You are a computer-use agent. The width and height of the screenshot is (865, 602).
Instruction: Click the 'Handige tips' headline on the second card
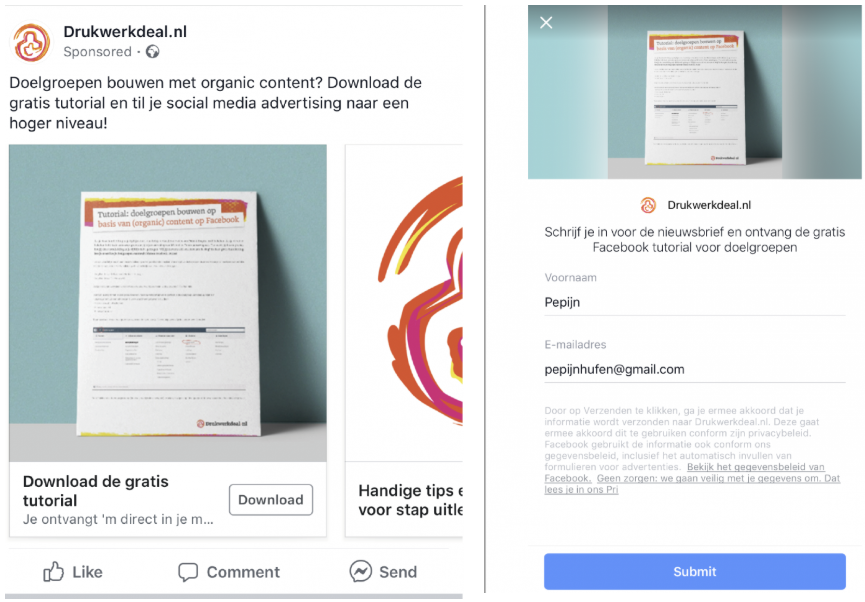tap(410, 500)
